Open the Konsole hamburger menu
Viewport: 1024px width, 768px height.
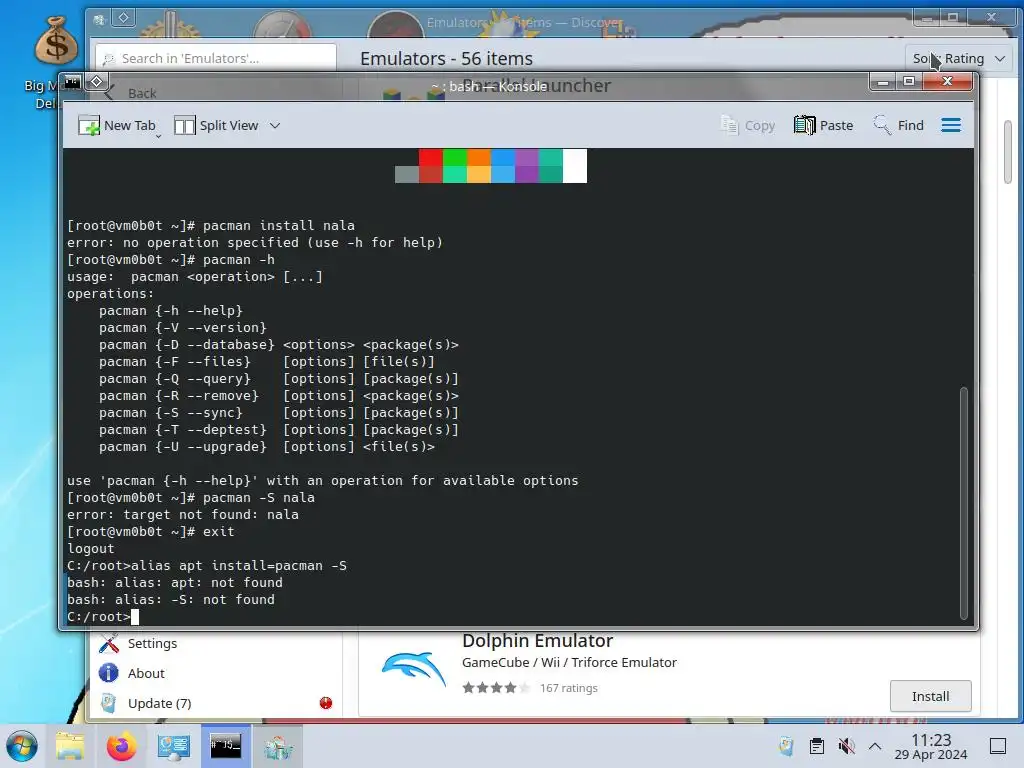tap(951, 125)
